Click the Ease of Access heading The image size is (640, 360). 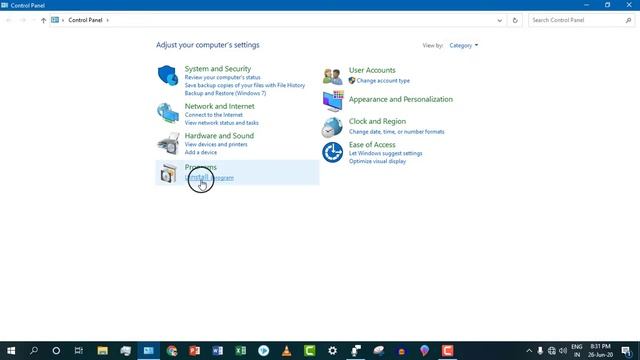[372, 144]
